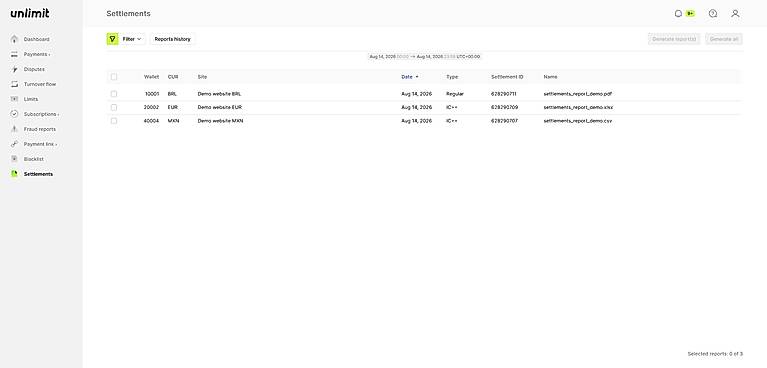767x368 pixels.
Task: Click the green filter funnel icon
Action: (113, 39)
